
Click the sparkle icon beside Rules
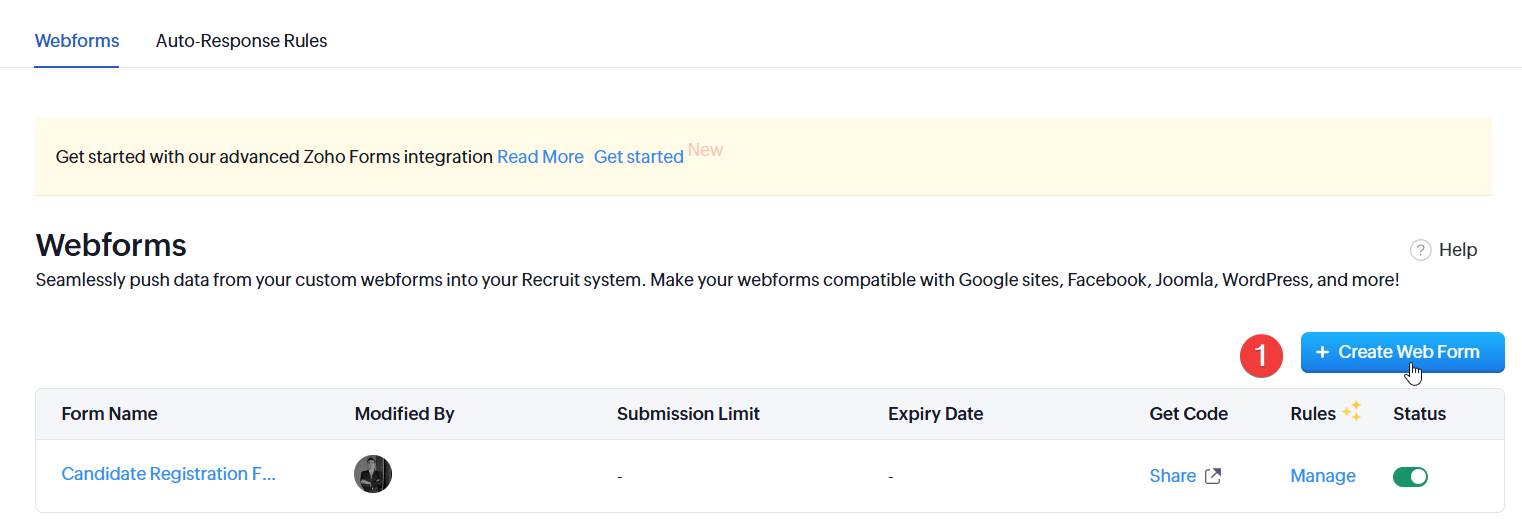1352,411
